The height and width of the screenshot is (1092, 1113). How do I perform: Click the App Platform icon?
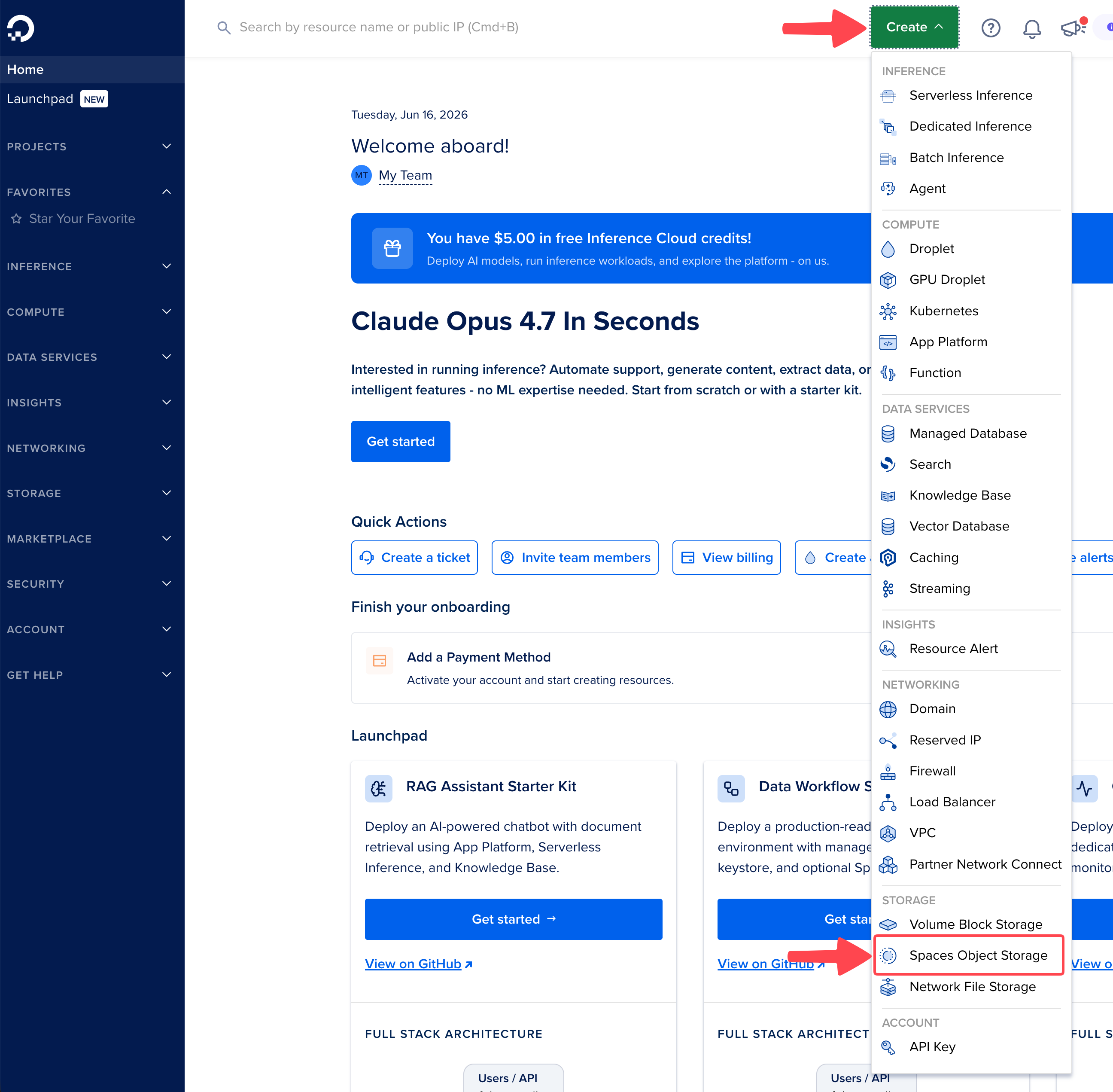click(x=888, y=342)
